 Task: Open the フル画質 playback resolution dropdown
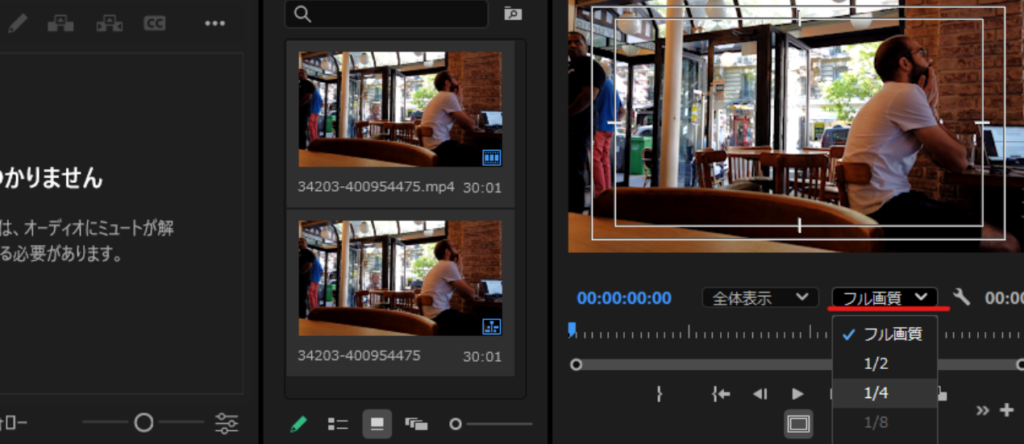tap(884, 297)
